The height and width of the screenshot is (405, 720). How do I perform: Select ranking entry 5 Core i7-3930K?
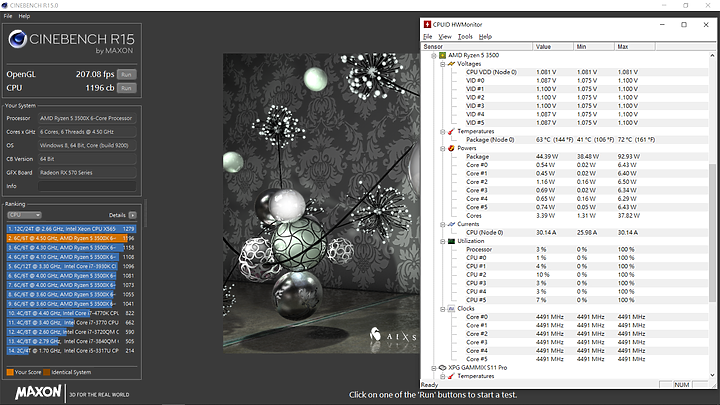click(x=71, y=266)
